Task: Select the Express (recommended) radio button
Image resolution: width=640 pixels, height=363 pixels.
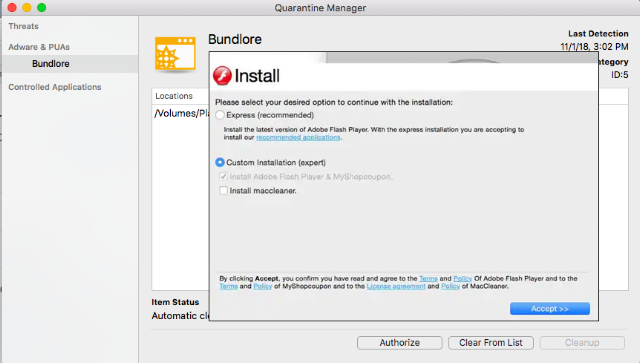Action: coord(220,115)
